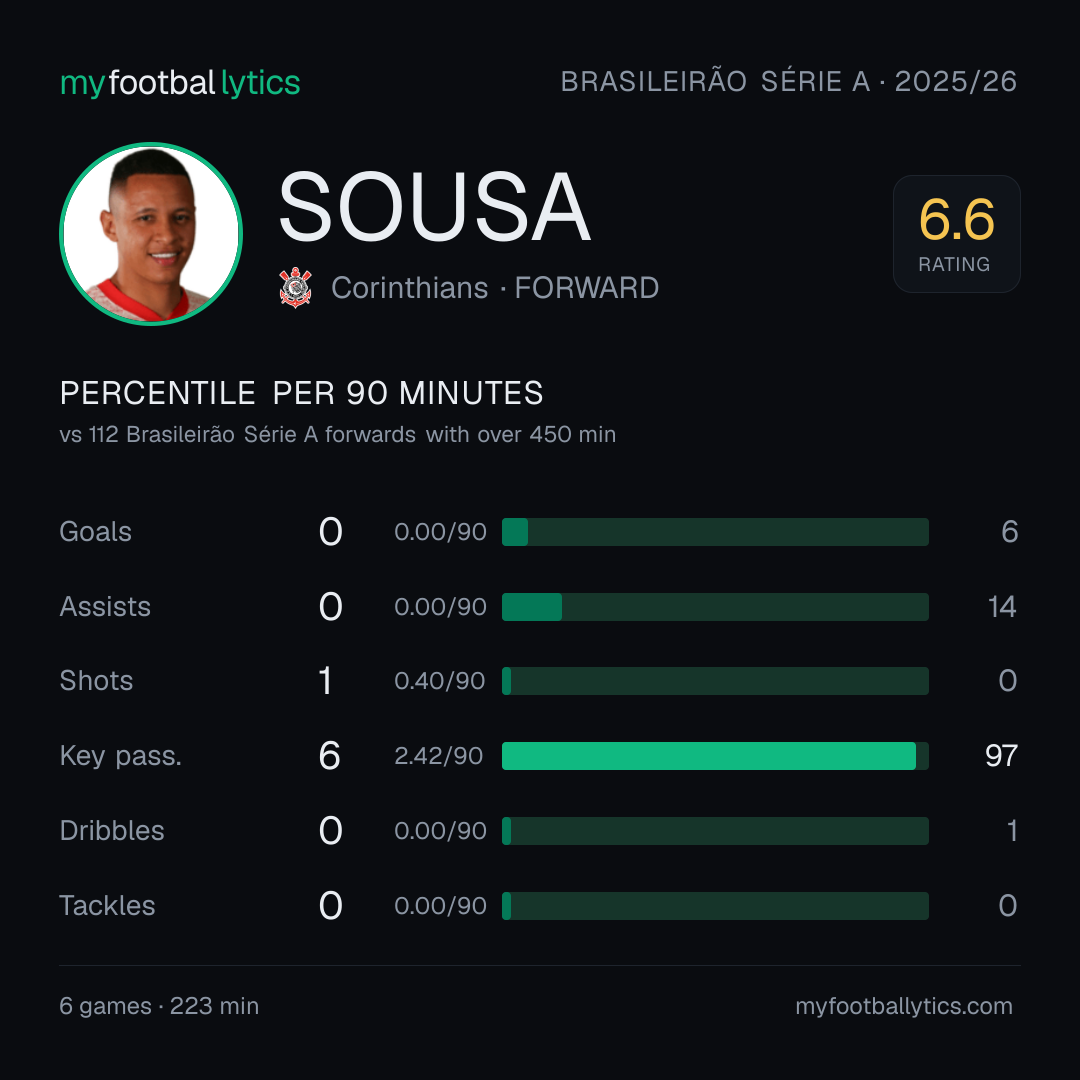Click the Key pass. percentile bar
The image size is (1080, 1080).
click(715, 756)
